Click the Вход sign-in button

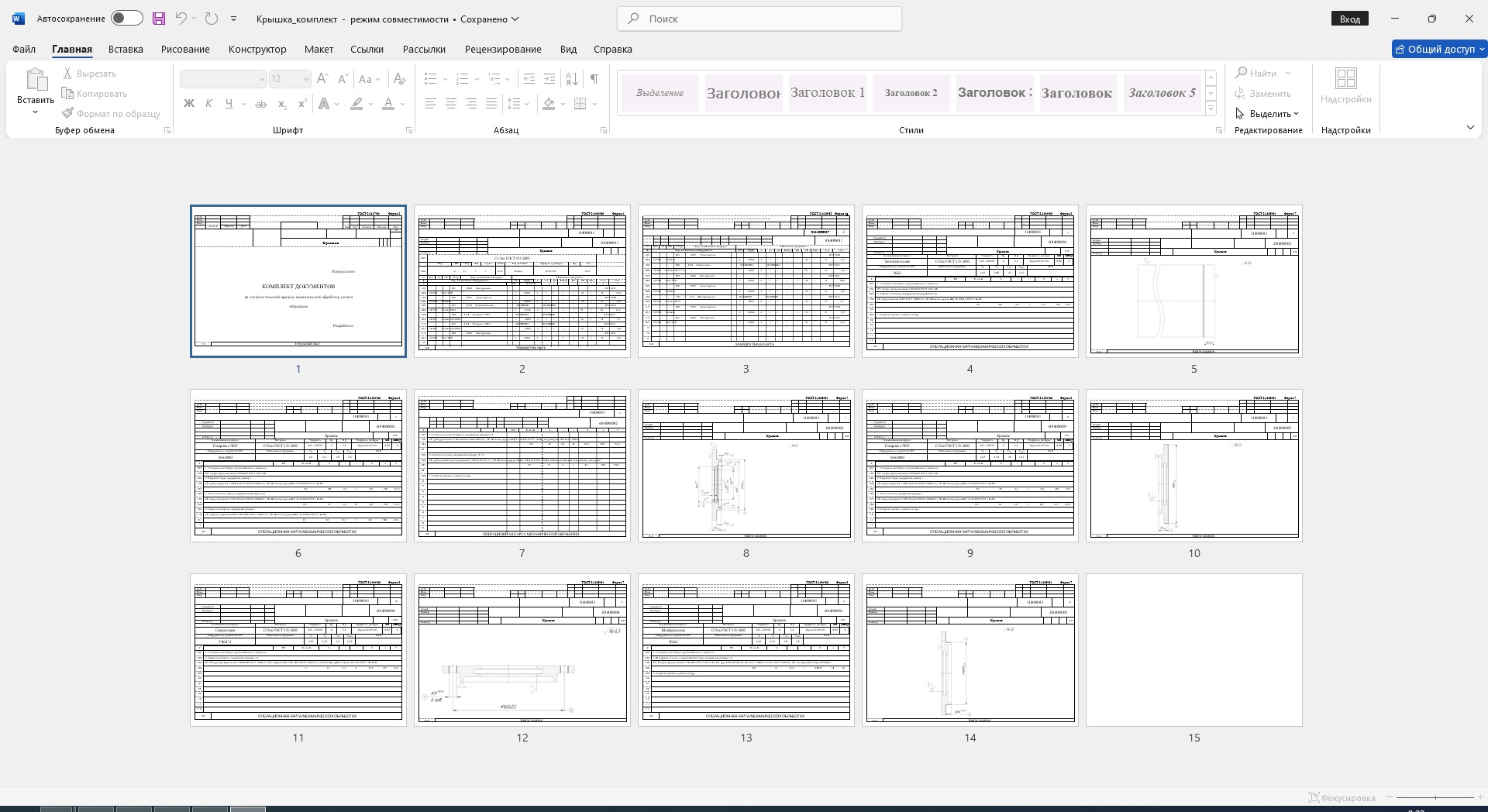point(1349,19)
